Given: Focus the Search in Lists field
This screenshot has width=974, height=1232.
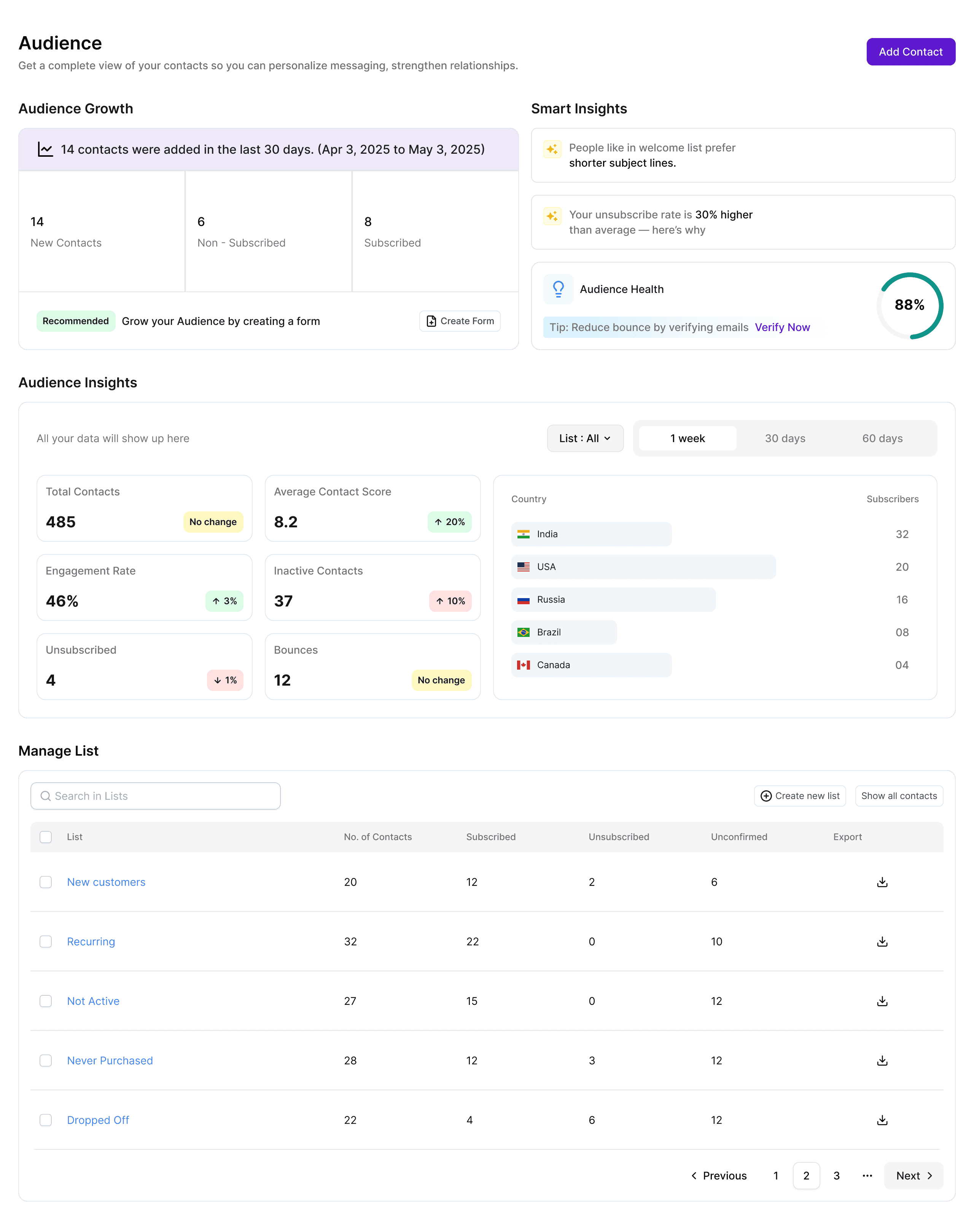Looking at the screenshot, I should point(155,796).
